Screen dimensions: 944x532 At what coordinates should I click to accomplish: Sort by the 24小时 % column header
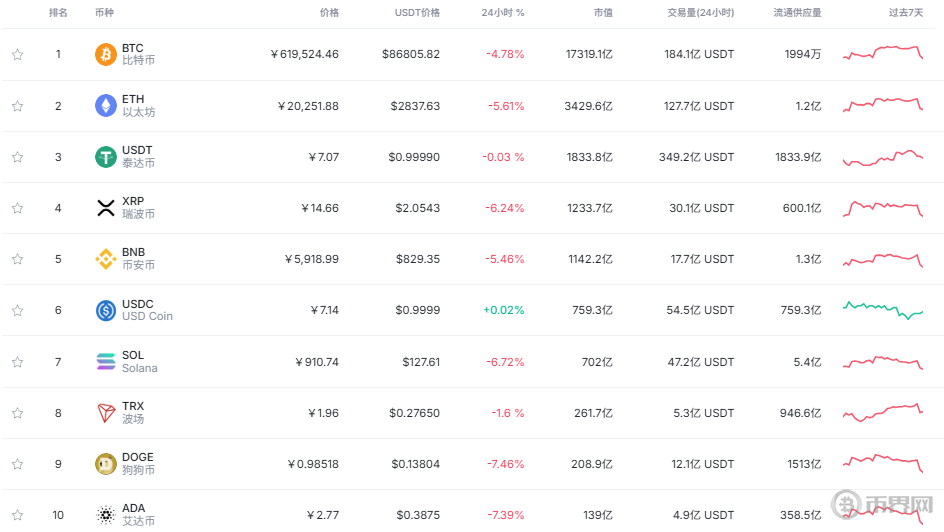click(502, 13)
